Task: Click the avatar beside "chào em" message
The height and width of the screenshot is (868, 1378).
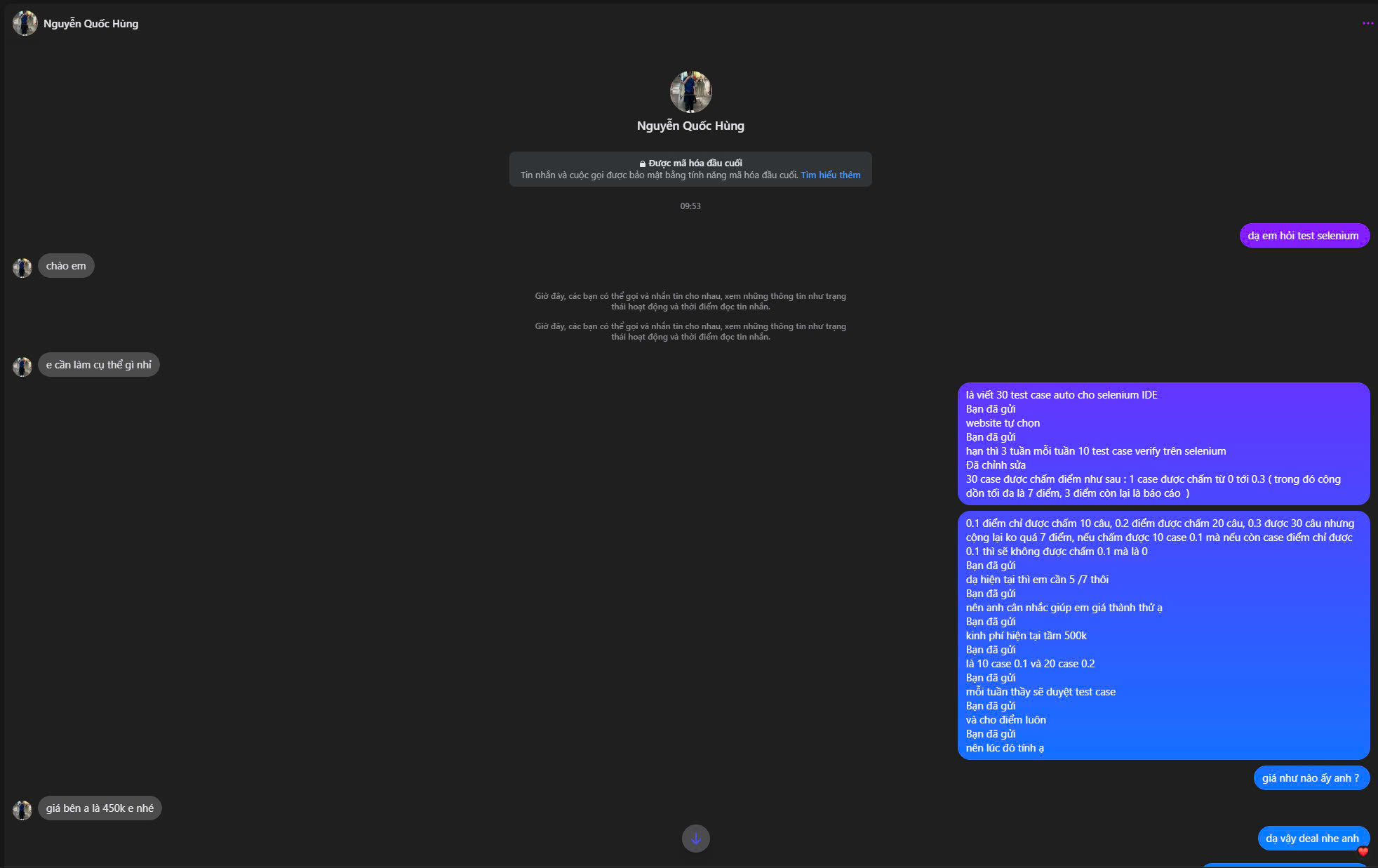Action: pos(22,267)
